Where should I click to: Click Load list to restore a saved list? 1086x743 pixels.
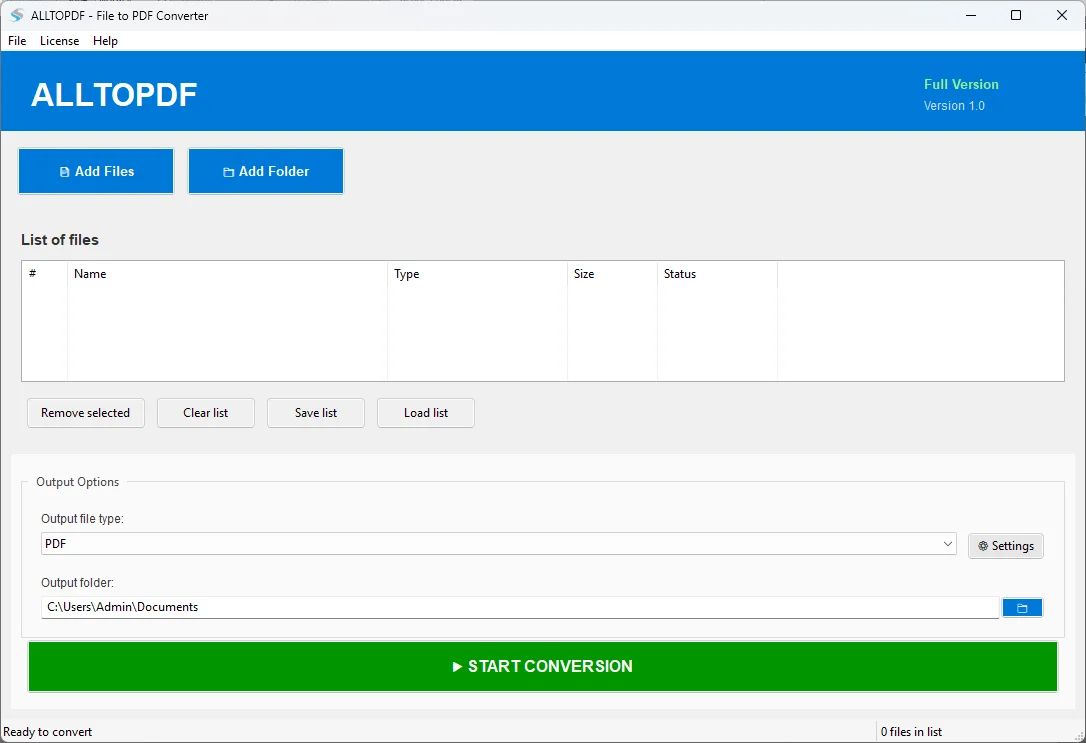425,413
